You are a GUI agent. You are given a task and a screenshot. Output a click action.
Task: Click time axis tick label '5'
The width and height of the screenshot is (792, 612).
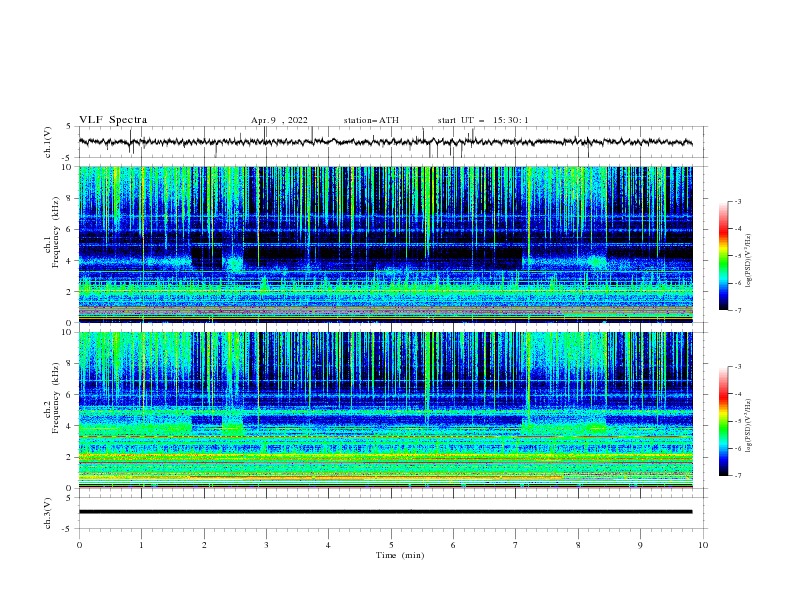coord(391,545)
